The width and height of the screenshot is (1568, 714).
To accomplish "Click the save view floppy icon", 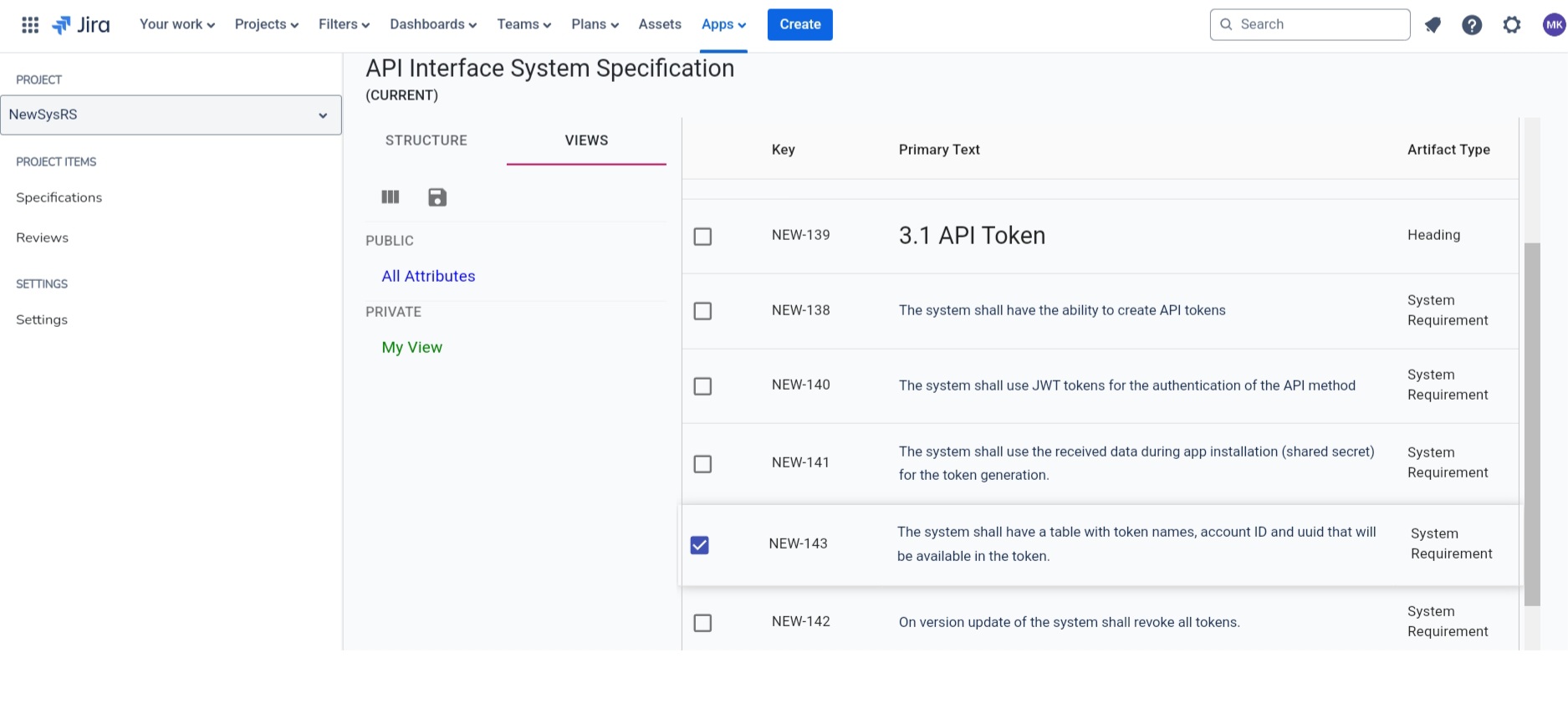I will point(437,197).
